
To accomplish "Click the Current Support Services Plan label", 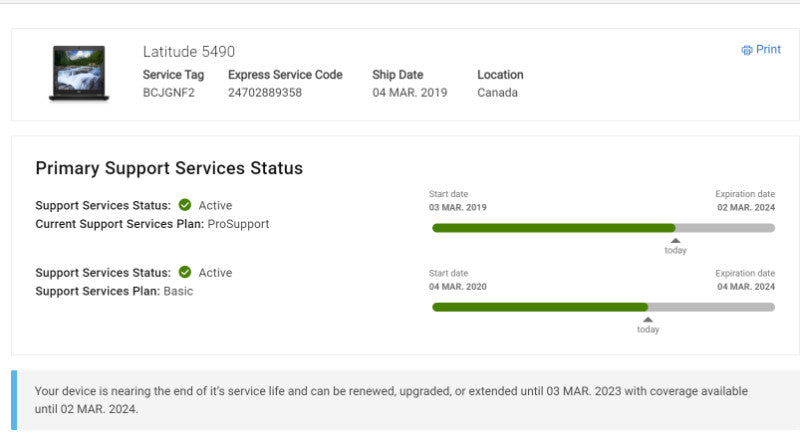I will (x=120, y=224).
